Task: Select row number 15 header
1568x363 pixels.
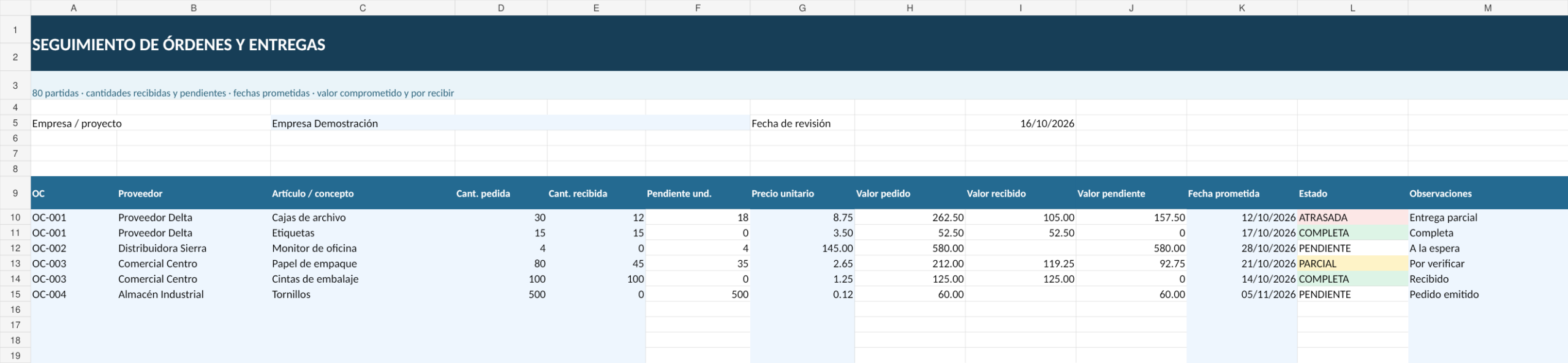Action: [15, 294]
